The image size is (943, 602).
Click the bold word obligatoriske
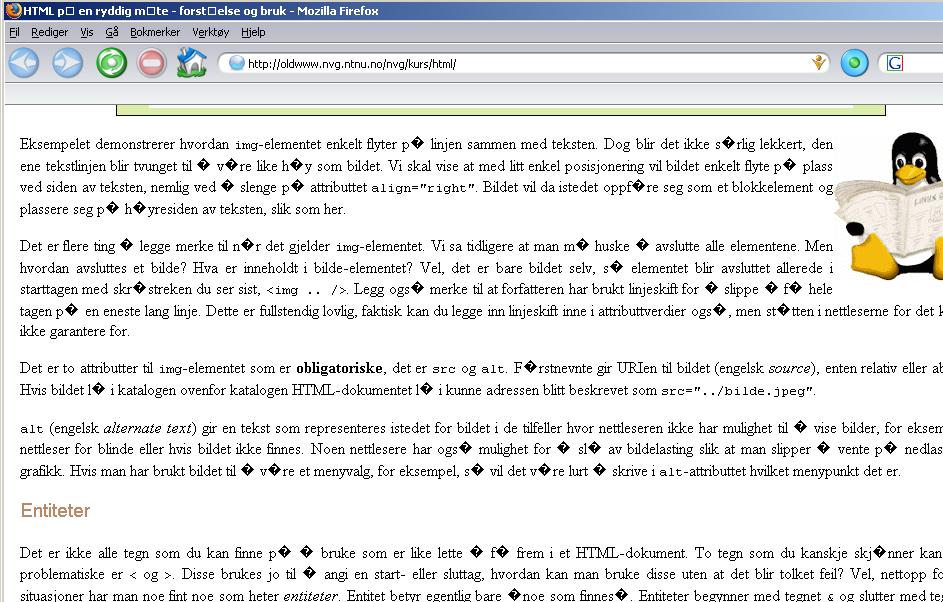339,368
